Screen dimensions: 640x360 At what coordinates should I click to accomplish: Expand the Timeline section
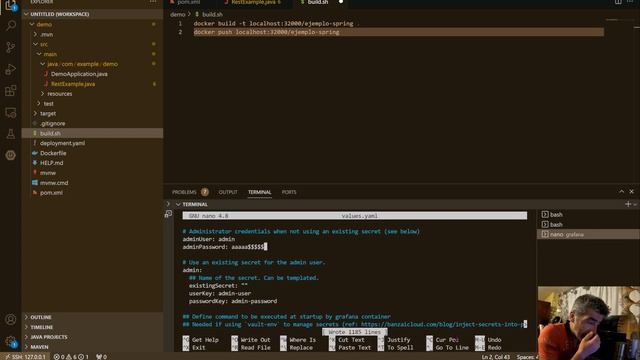click(x=92, y=327)
